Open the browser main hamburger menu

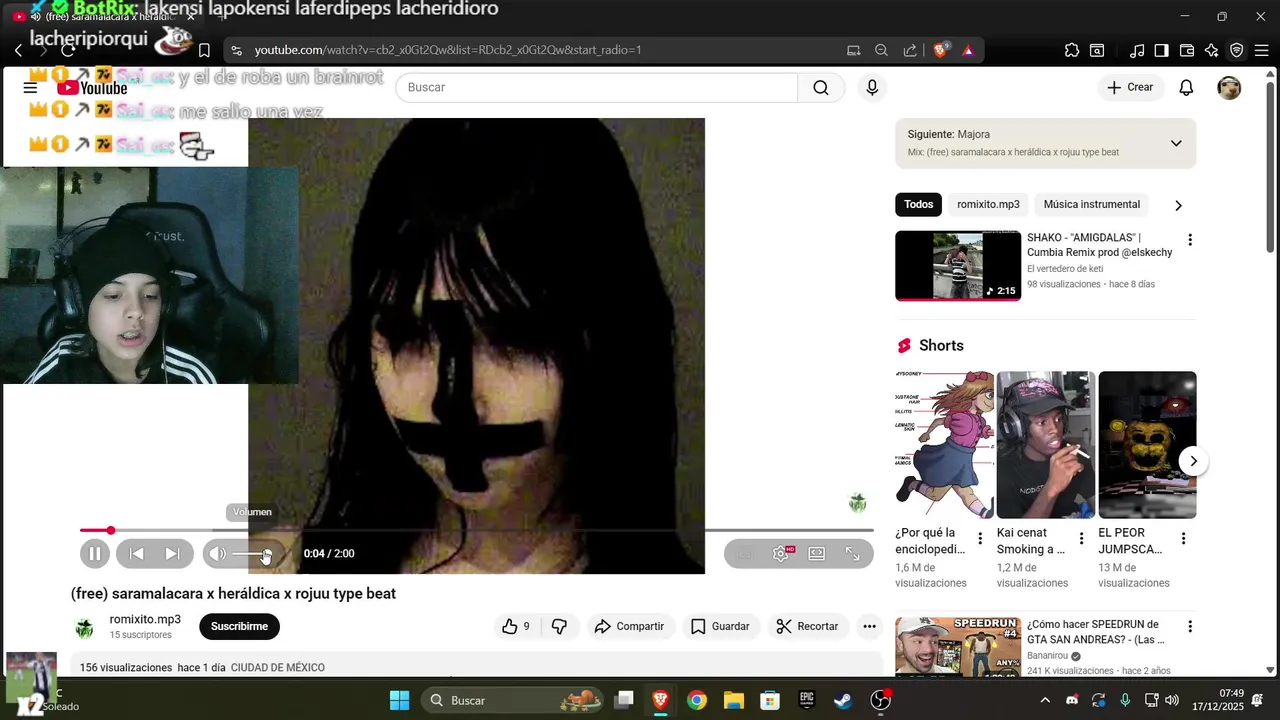(1263, 50)
